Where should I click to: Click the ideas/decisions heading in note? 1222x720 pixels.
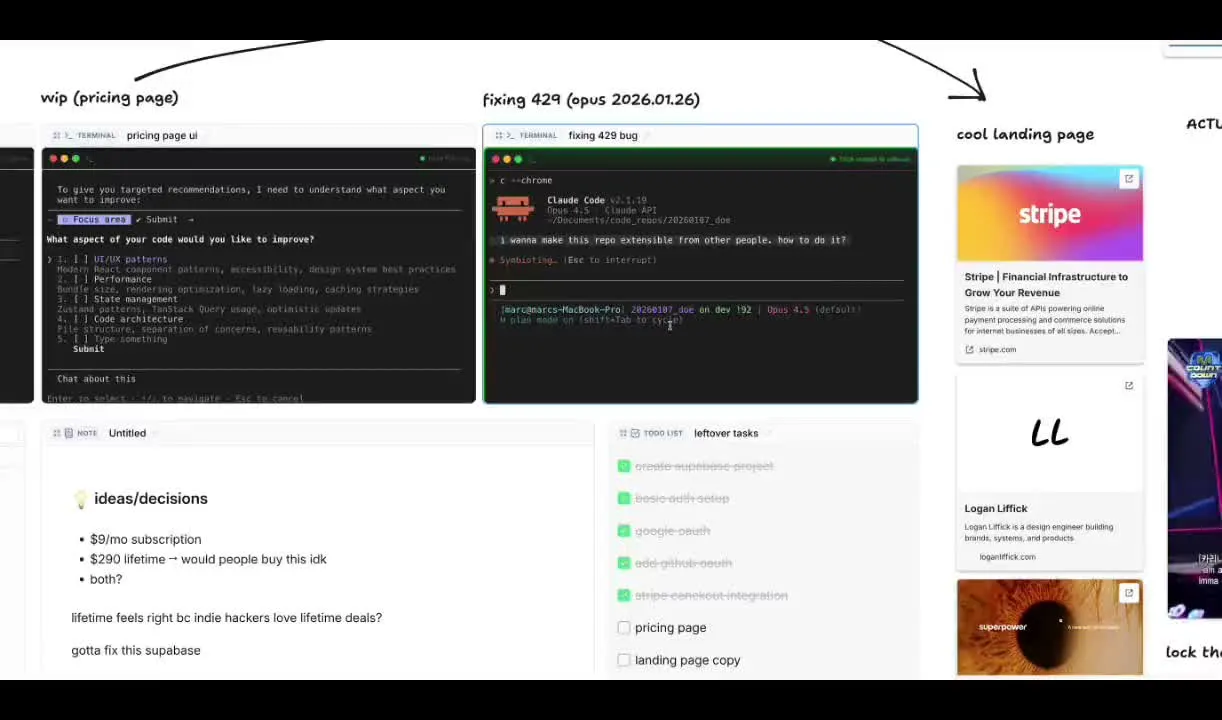[150, 499]
